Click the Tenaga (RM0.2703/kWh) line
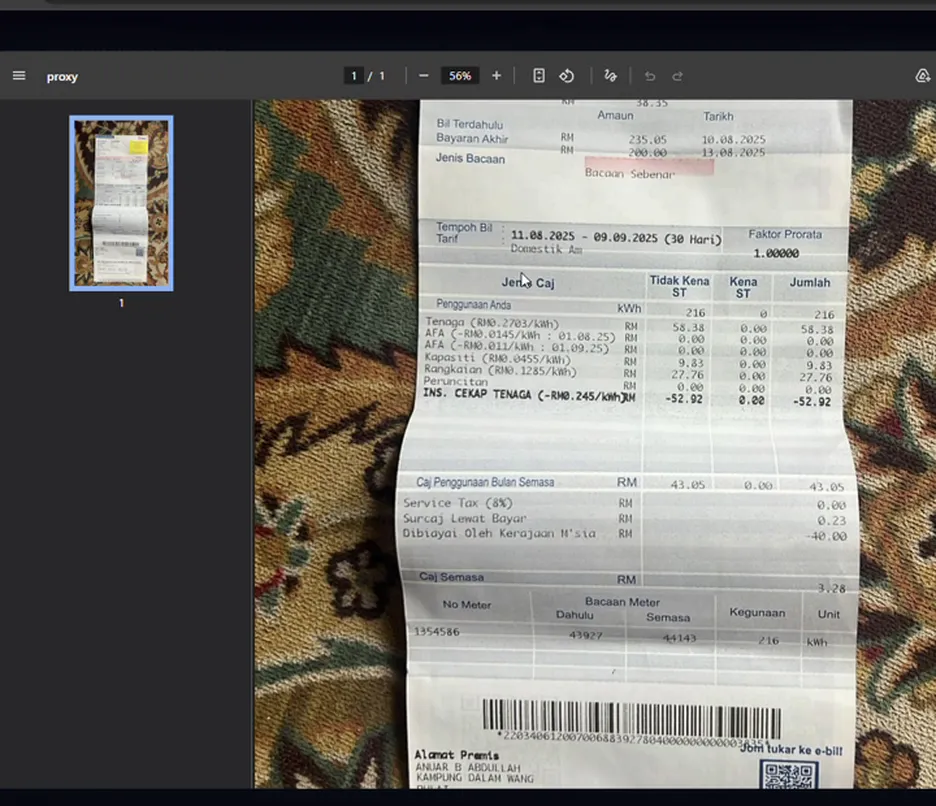 coord(492,323)
